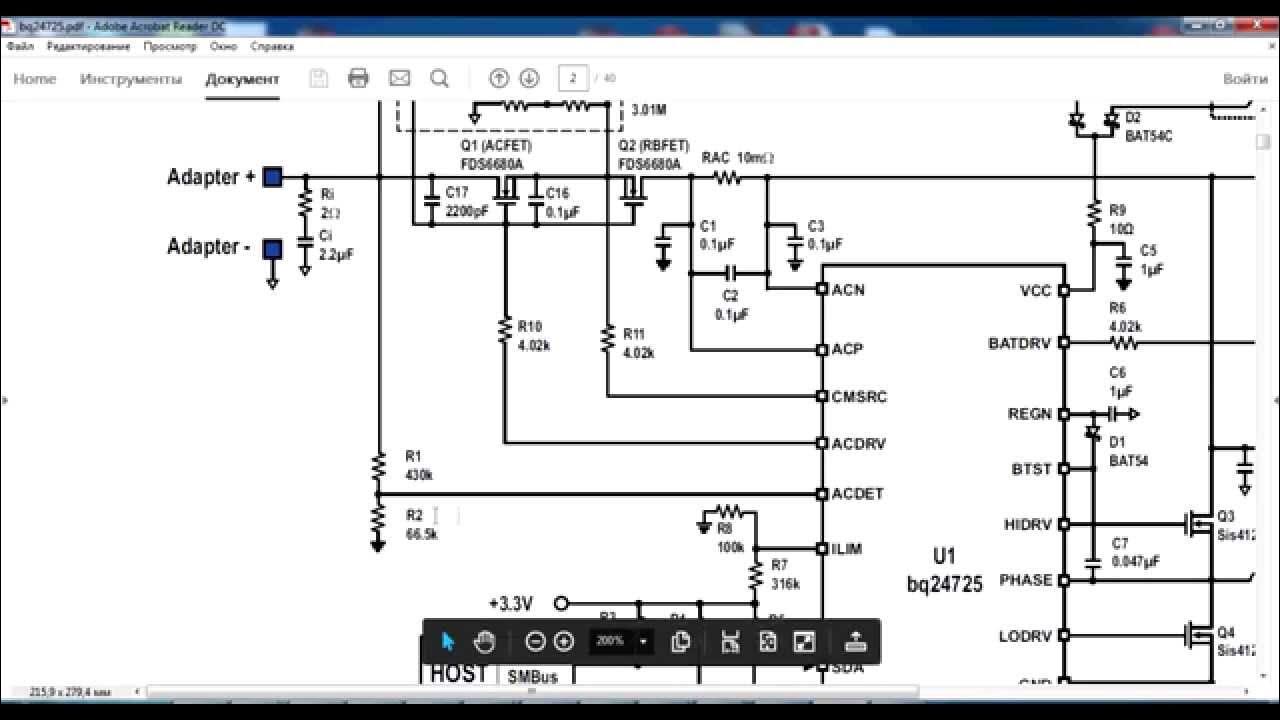This screenshot has height=720, width=1280.
Task: Click the 200% zoom value field
Action: tap(611, 641)
